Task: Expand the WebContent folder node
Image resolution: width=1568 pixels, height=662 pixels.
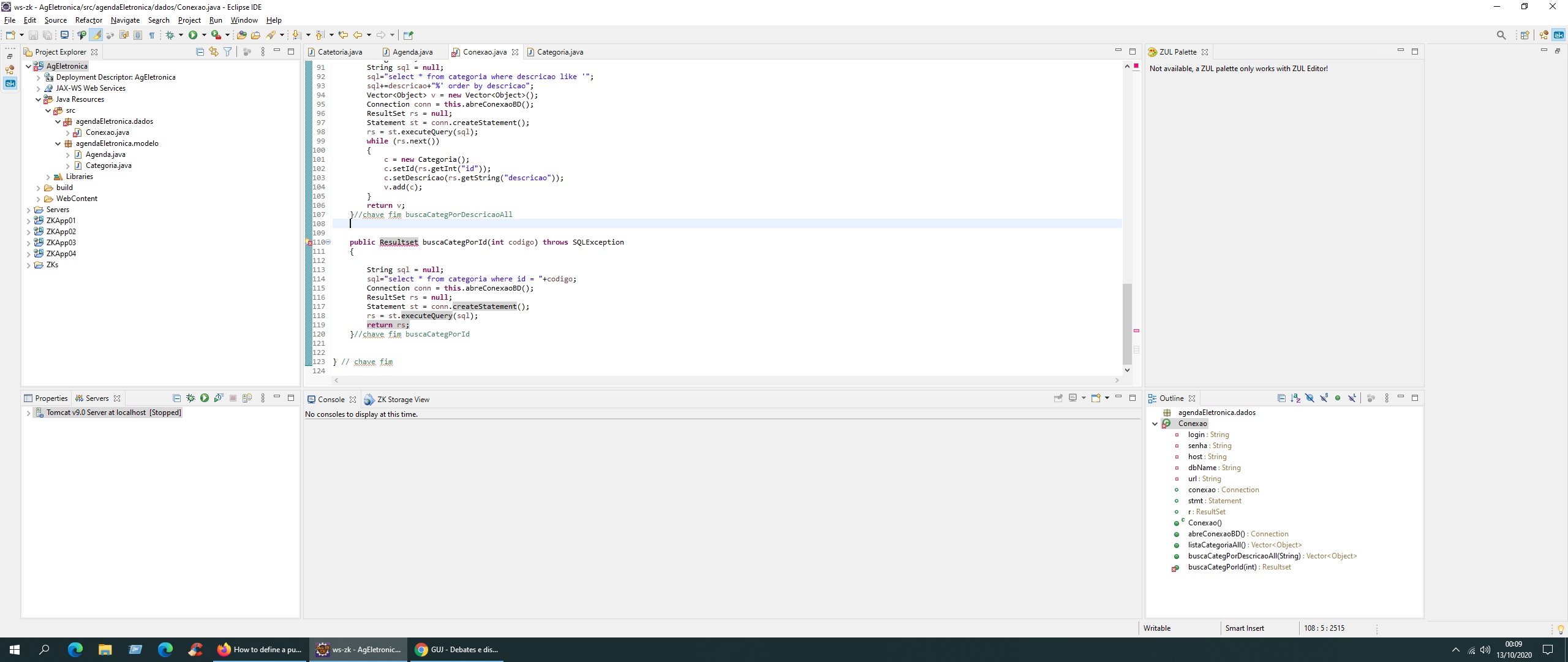Action: (38, 199)
